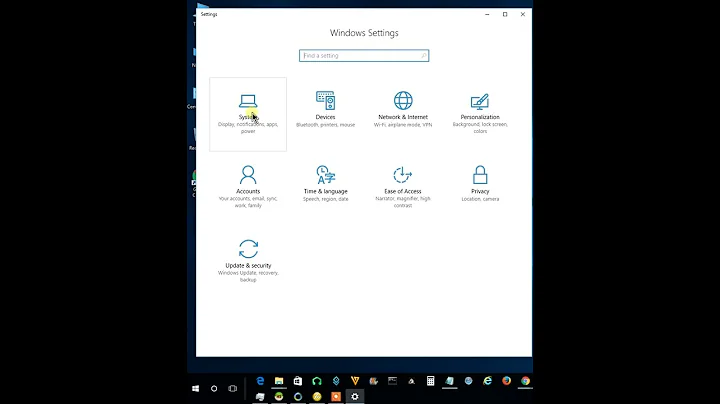
Task: Click the 'Windows Settings' heading
Action: [364, 33]
